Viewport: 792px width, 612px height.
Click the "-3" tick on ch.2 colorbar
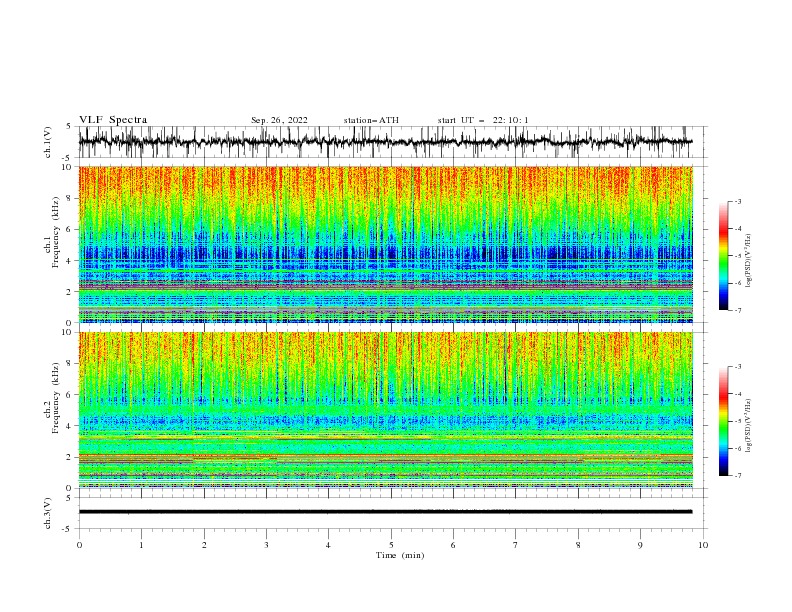738,367
